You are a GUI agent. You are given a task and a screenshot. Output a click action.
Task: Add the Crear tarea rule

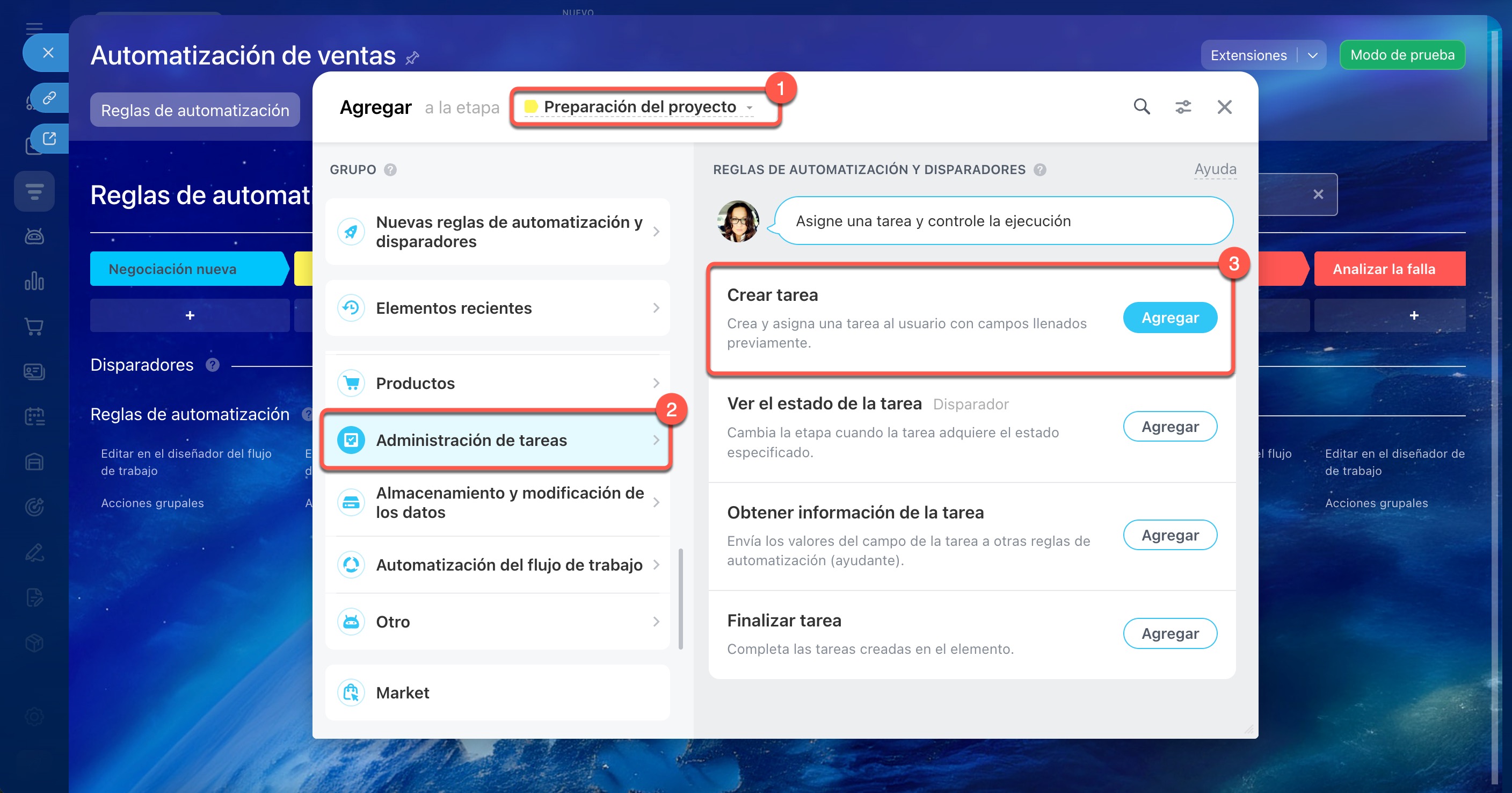click(1169, 318)
